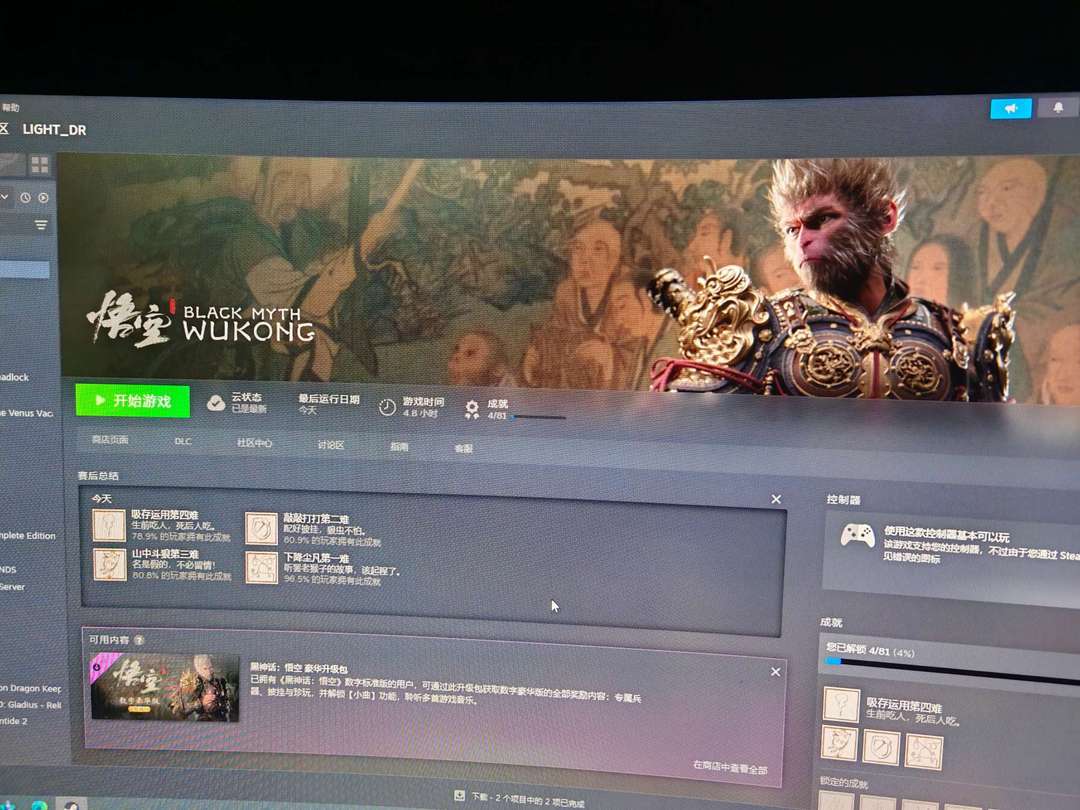Click the LIGHT_DR profile name in header

tap(54, 129)
